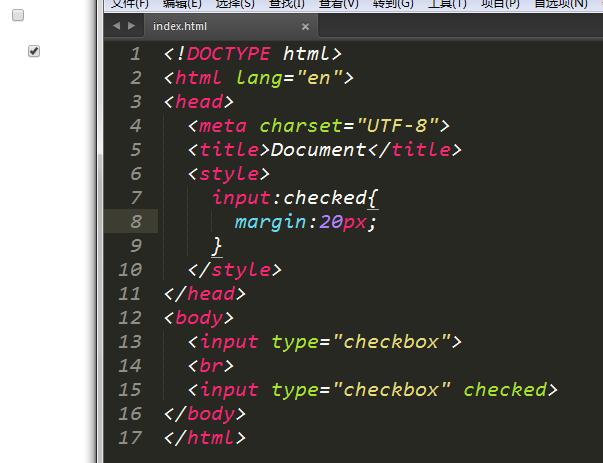Image resolution: width=603 pixels, height=463 pixels.
Task: Open the 选择(S) menu
Action: pos(235,4)
